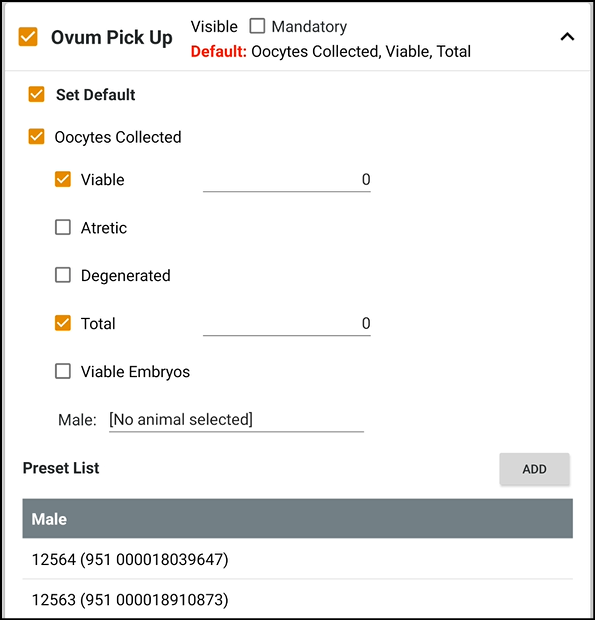
Task: Click the Total count input field
Action: click(x=287, y=324)
